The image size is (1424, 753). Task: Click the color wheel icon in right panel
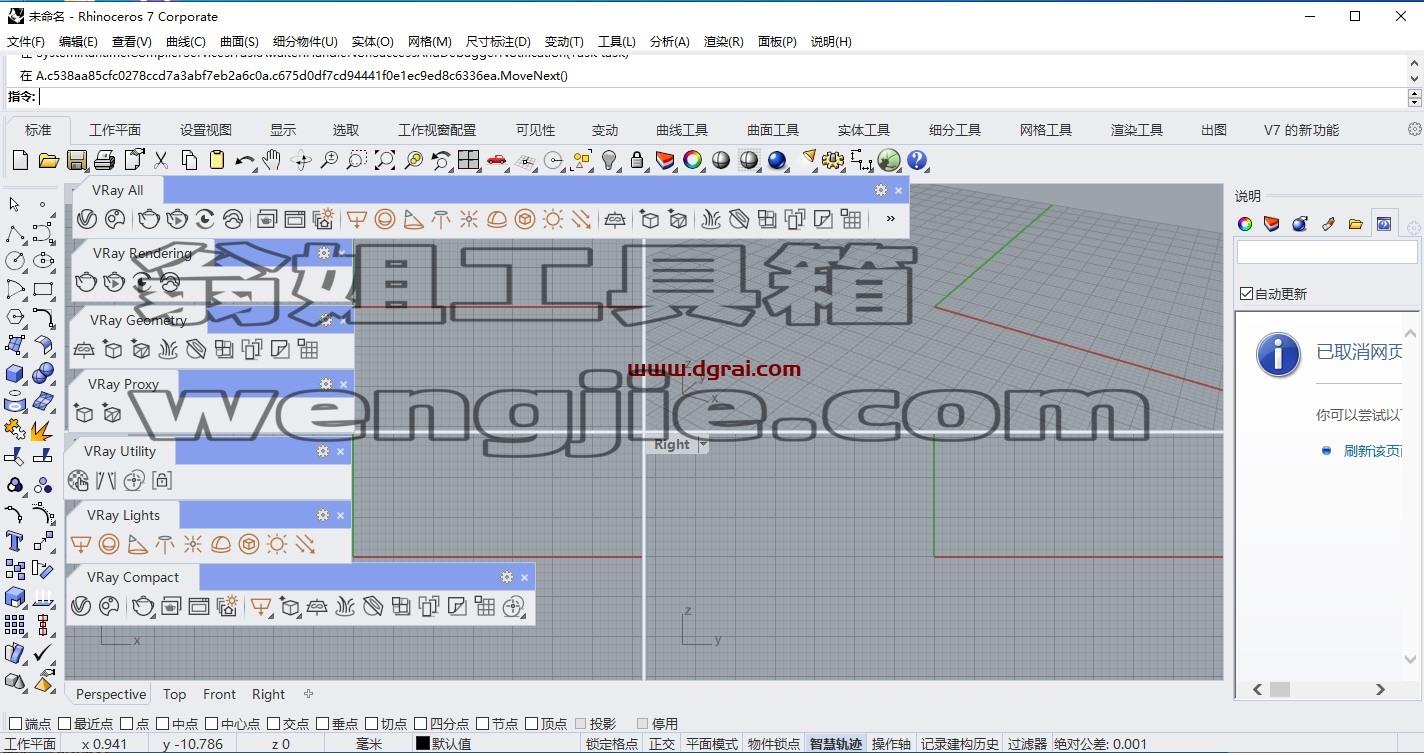(1245, 224)
